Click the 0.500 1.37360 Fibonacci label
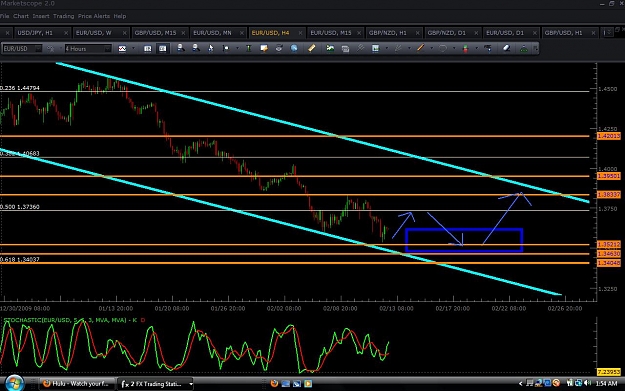625x391 pixels. [20, 207]
